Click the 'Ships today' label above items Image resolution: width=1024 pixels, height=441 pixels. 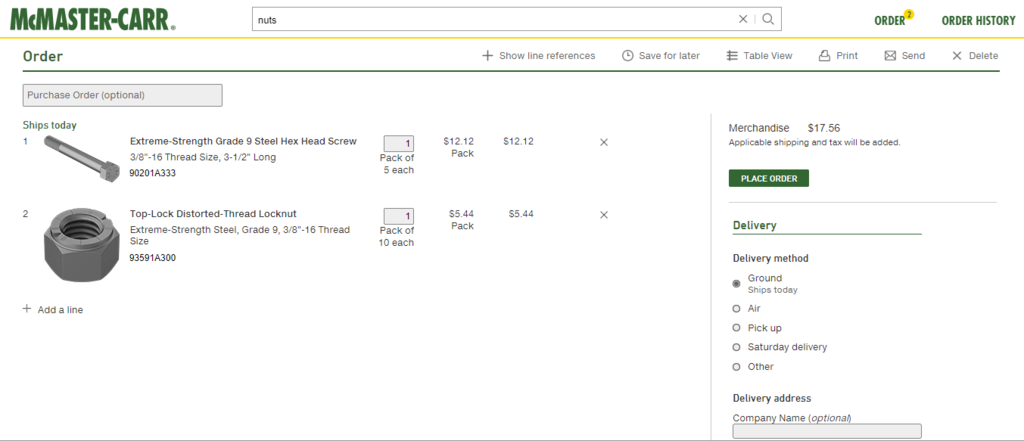pos(50,125)
